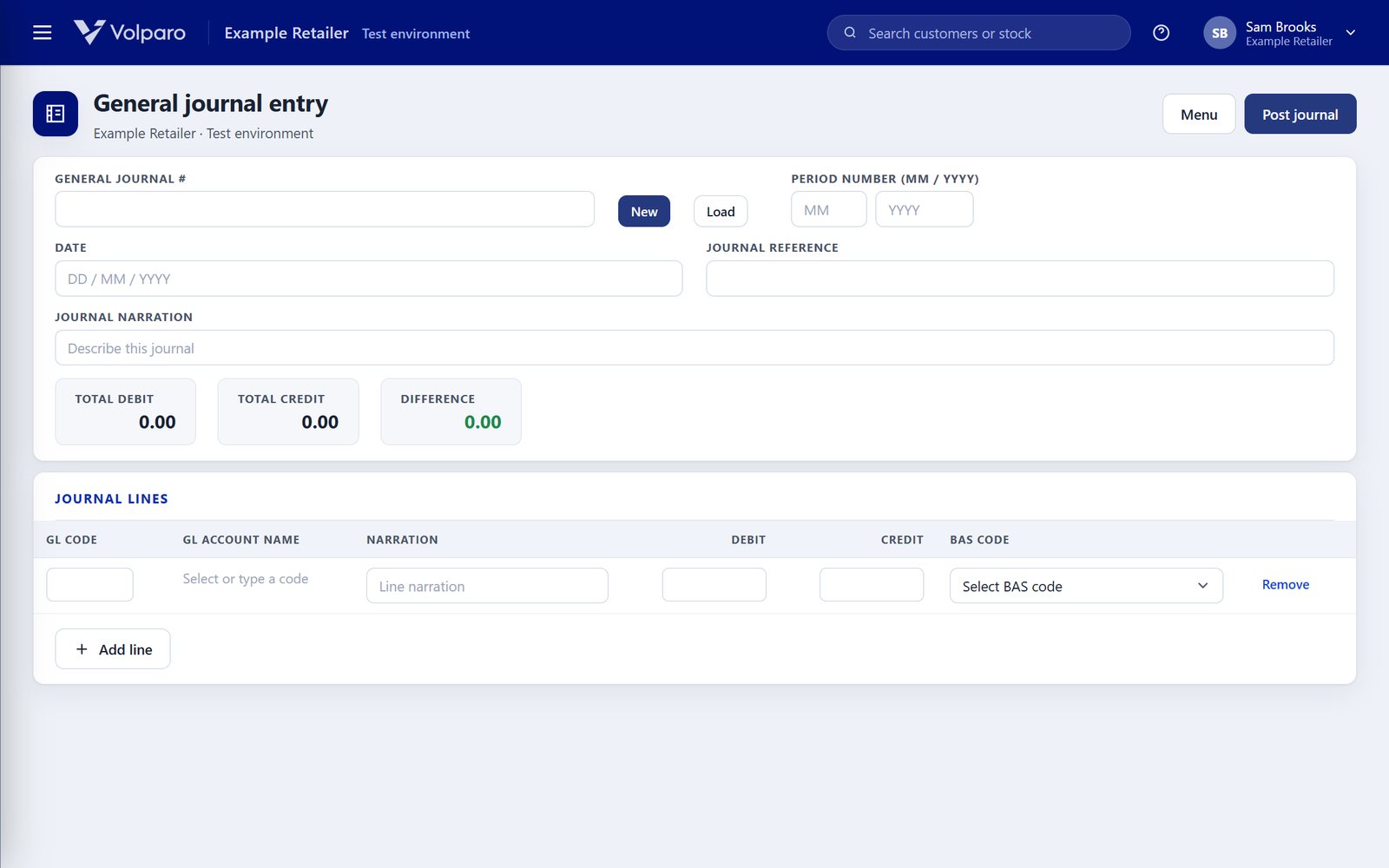Image resolution: width=1389 pixels, height=868 pixels.
Task: Click the Example Retailer header title
Action: [x=286, y=33]
